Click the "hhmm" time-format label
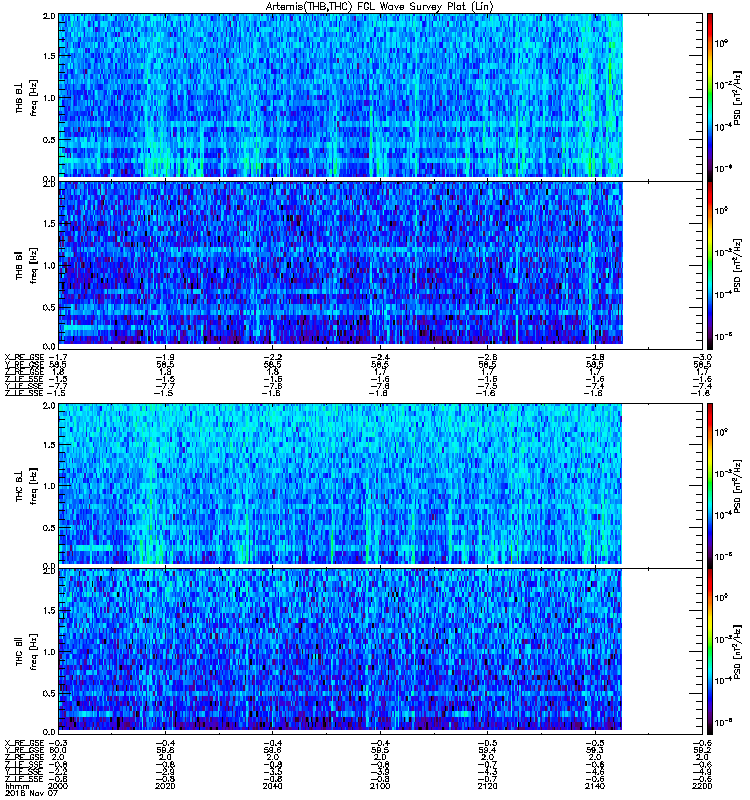Viewport: 750px width, 800px height. 16,786
